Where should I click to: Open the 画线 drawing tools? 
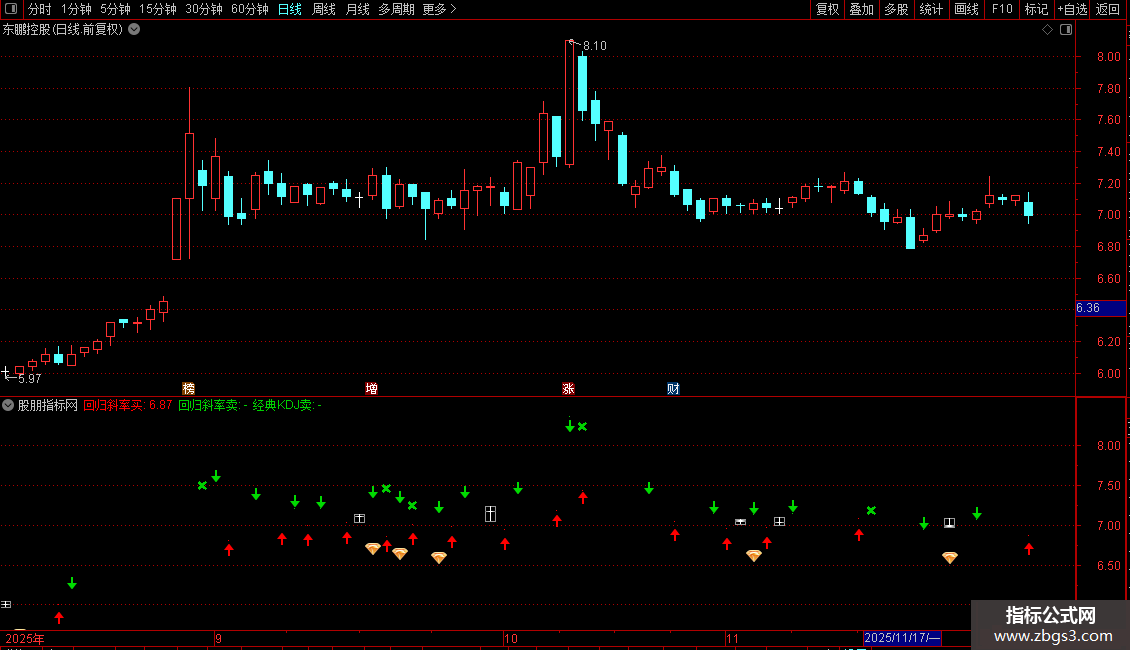tap(966, 9)
